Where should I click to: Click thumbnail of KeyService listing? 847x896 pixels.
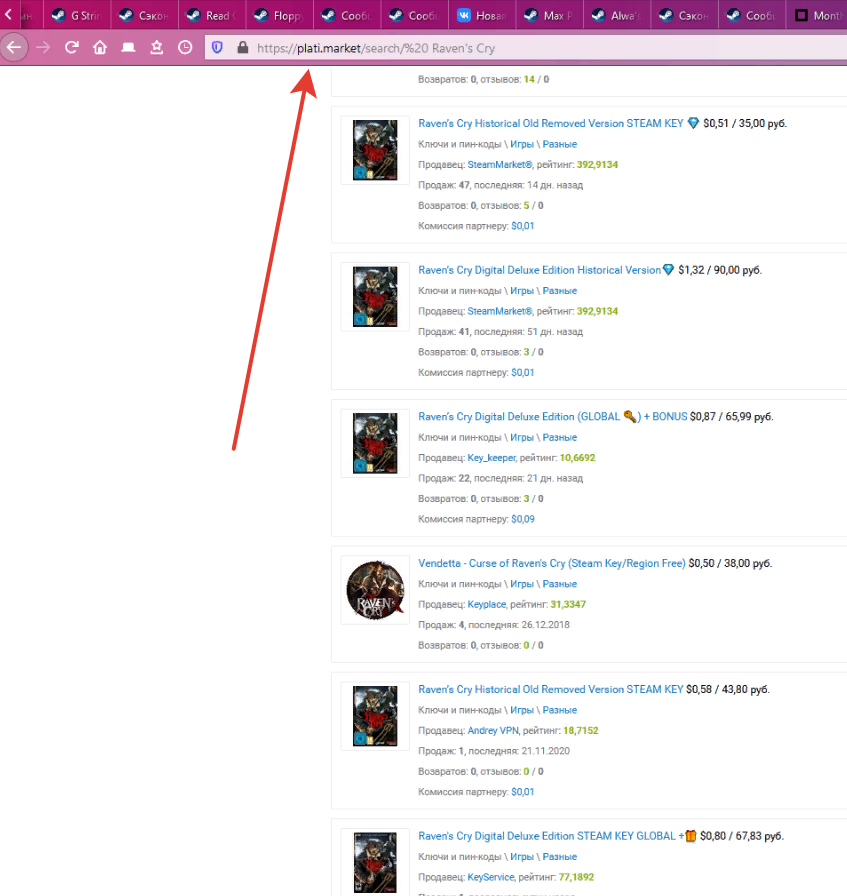coord(375,862)
